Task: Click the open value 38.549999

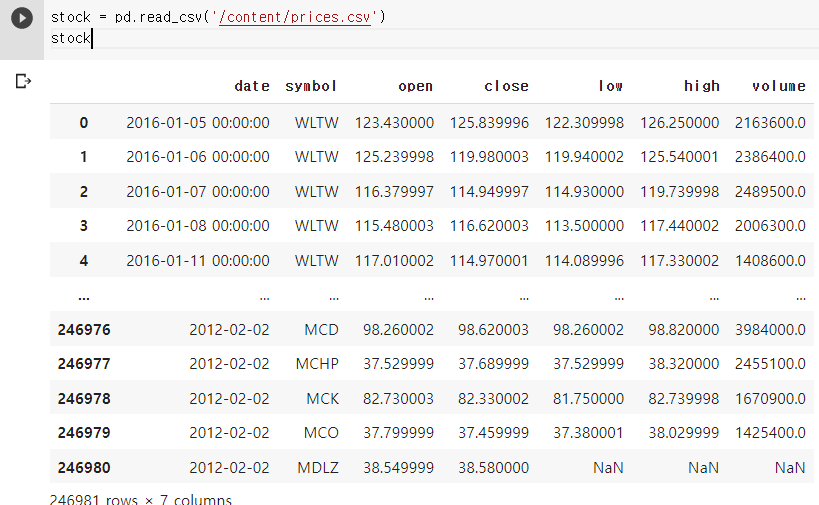Action: tap(399, 467)
